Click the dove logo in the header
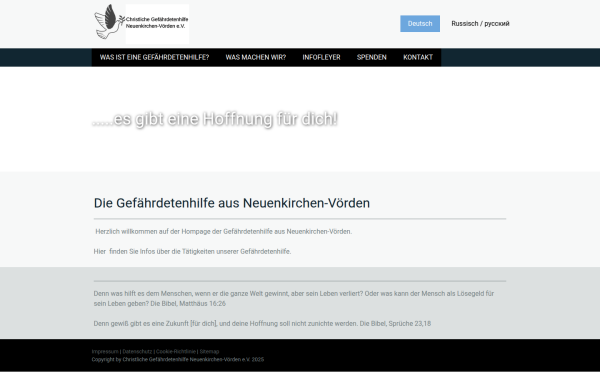This screenshot has height=375, width=600. (x=109, y=22)
